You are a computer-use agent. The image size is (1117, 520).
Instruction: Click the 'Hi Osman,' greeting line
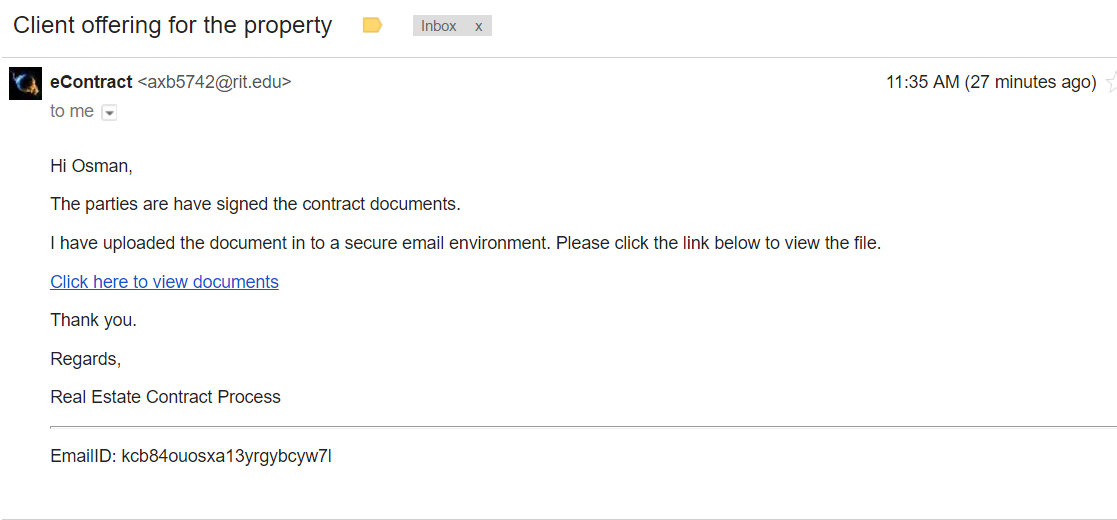point(91,166)
